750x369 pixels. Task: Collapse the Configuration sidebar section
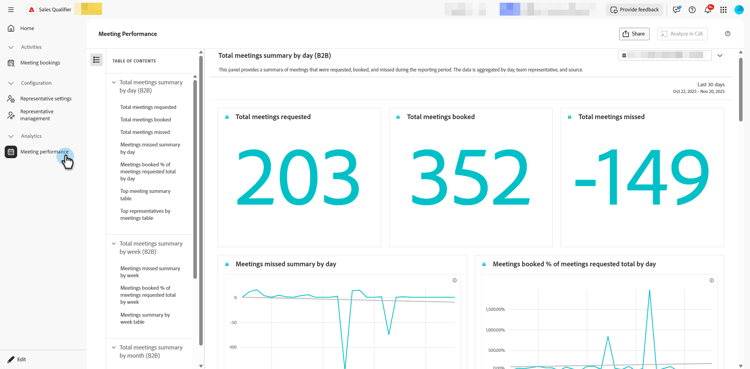tap(11, 83)
